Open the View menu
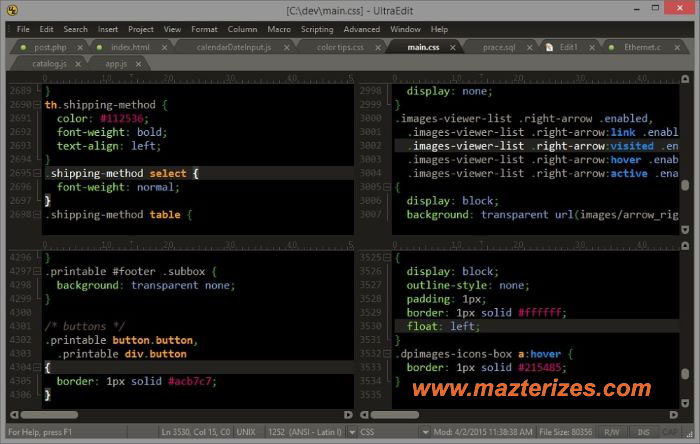Image resolution: width=700 pixels, height=444 pixels. tap(172, 29)
